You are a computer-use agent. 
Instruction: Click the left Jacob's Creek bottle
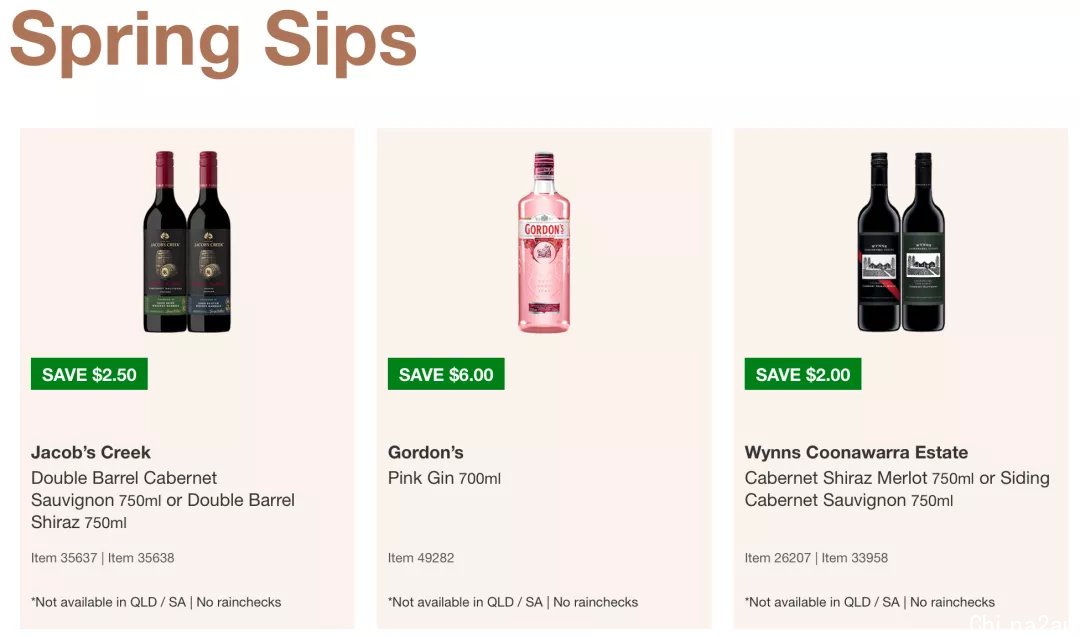pos(165,242)
